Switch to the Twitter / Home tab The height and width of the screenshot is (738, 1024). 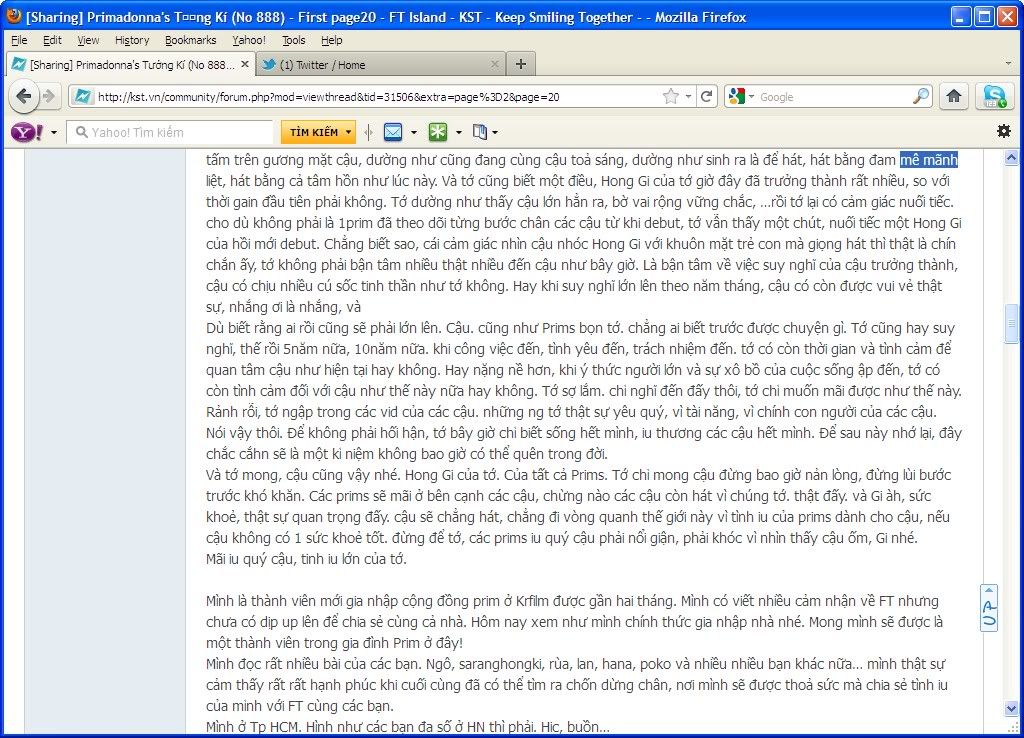(381, 65)
